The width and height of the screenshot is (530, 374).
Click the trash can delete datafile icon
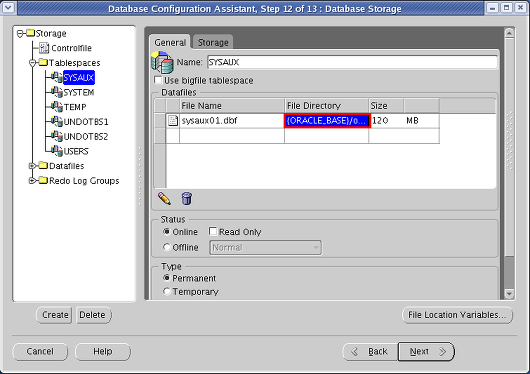187,198
